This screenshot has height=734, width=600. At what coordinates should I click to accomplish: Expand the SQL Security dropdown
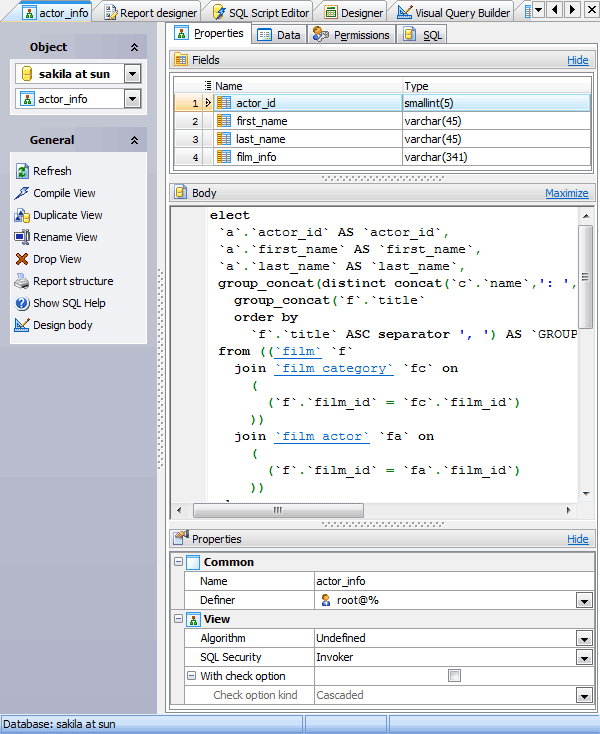tap(583, 657)
